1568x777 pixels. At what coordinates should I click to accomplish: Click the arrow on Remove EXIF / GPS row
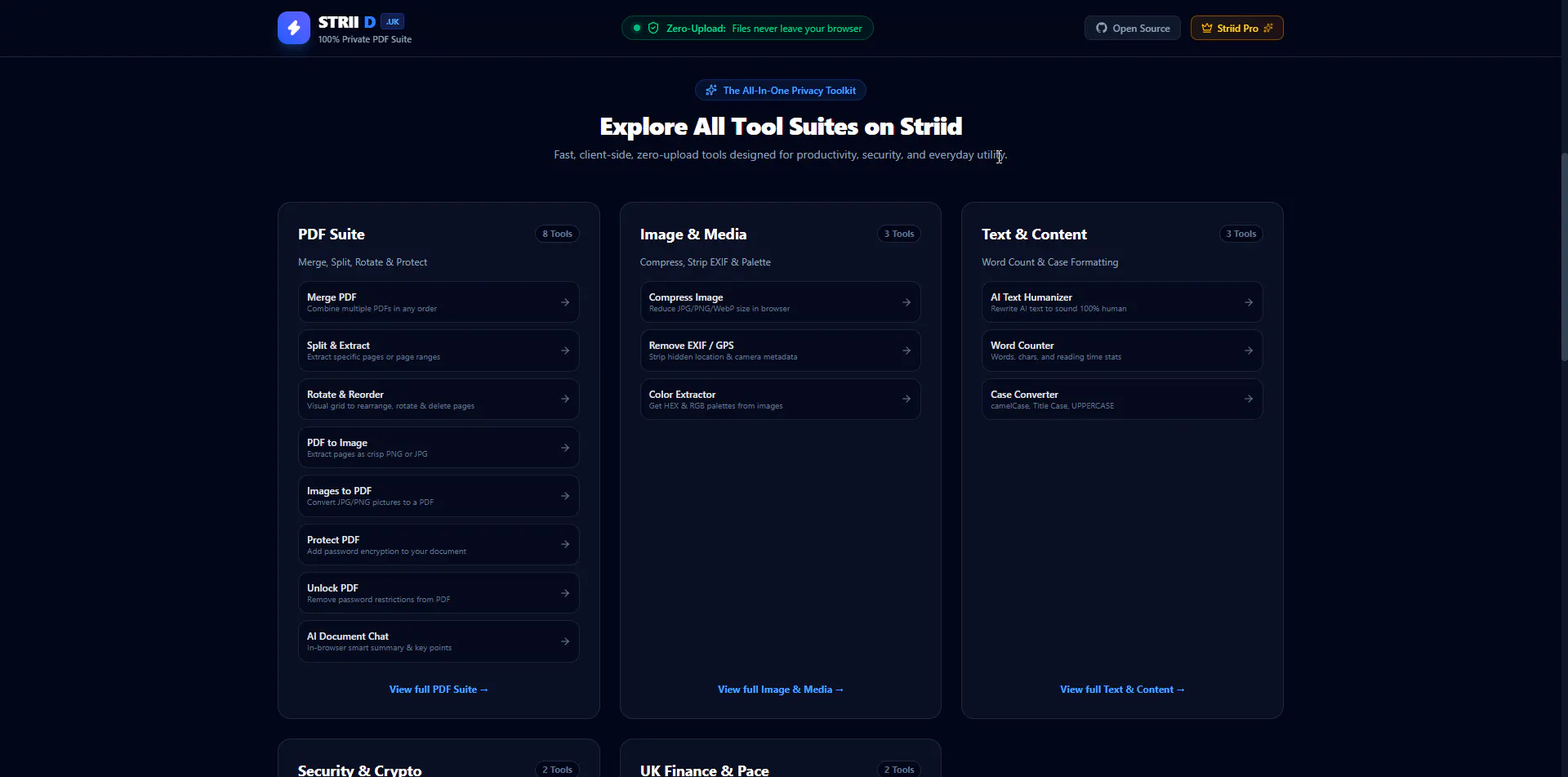point(906,351)
